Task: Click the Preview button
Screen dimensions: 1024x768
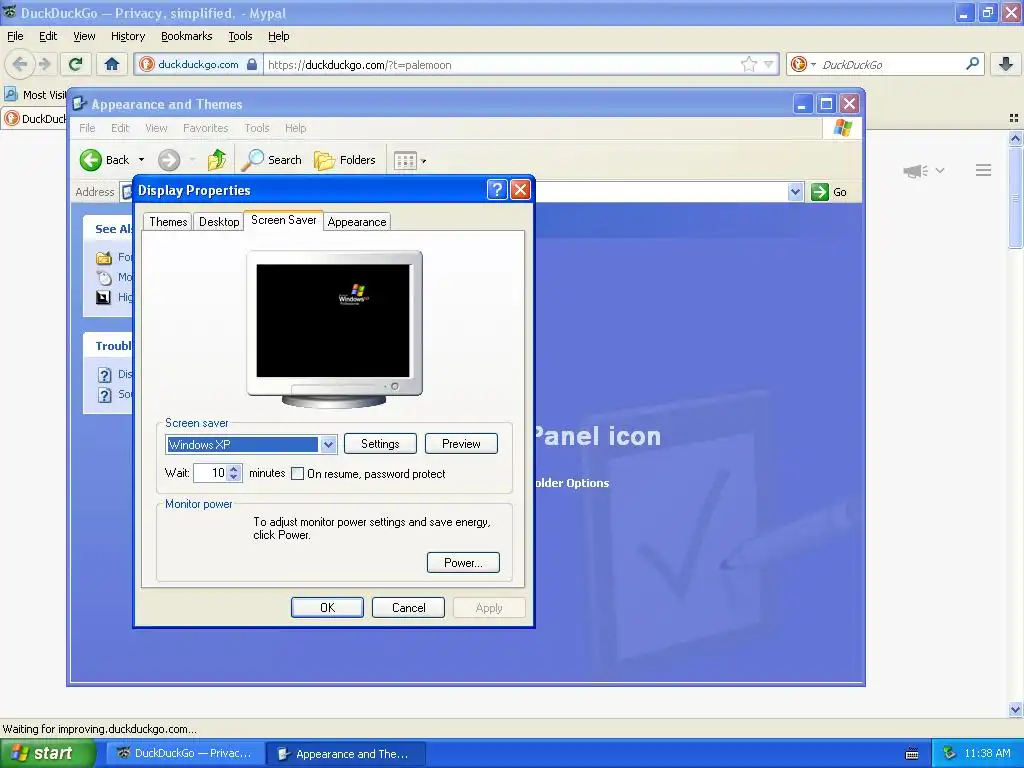Action: [x=461, y=443]
